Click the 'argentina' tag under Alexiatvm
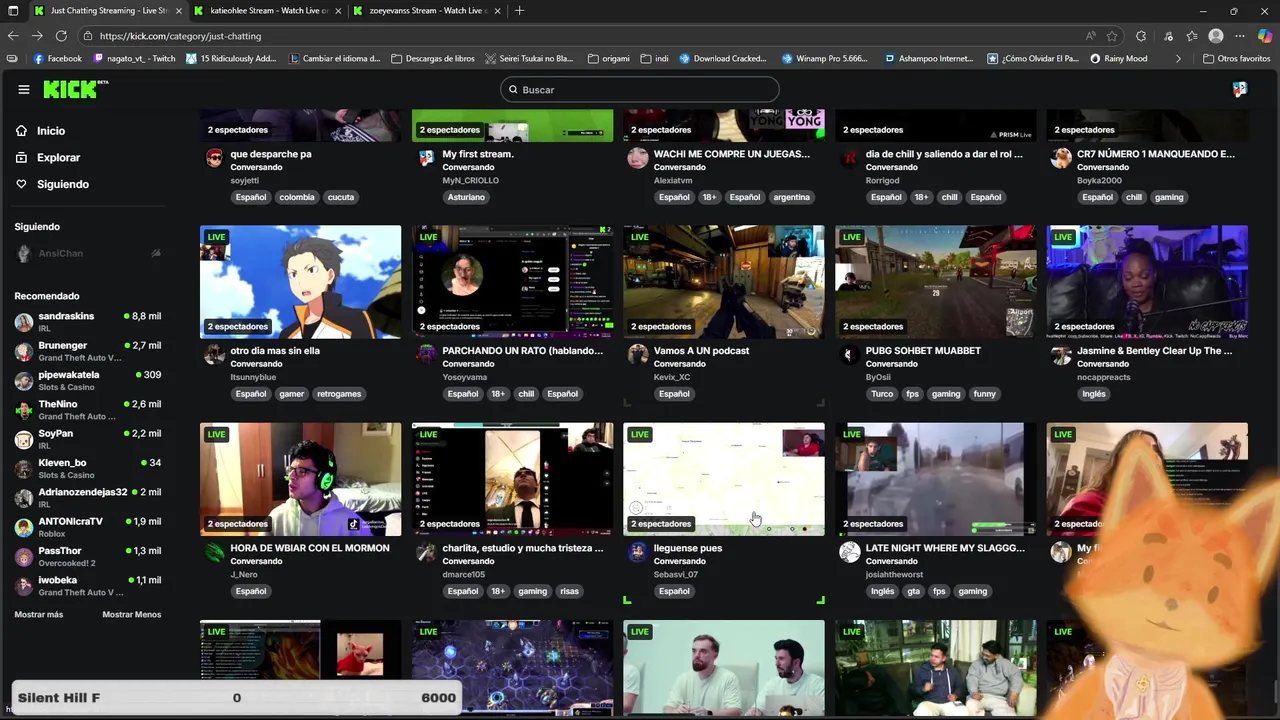1280x720 pixels. 791,197
